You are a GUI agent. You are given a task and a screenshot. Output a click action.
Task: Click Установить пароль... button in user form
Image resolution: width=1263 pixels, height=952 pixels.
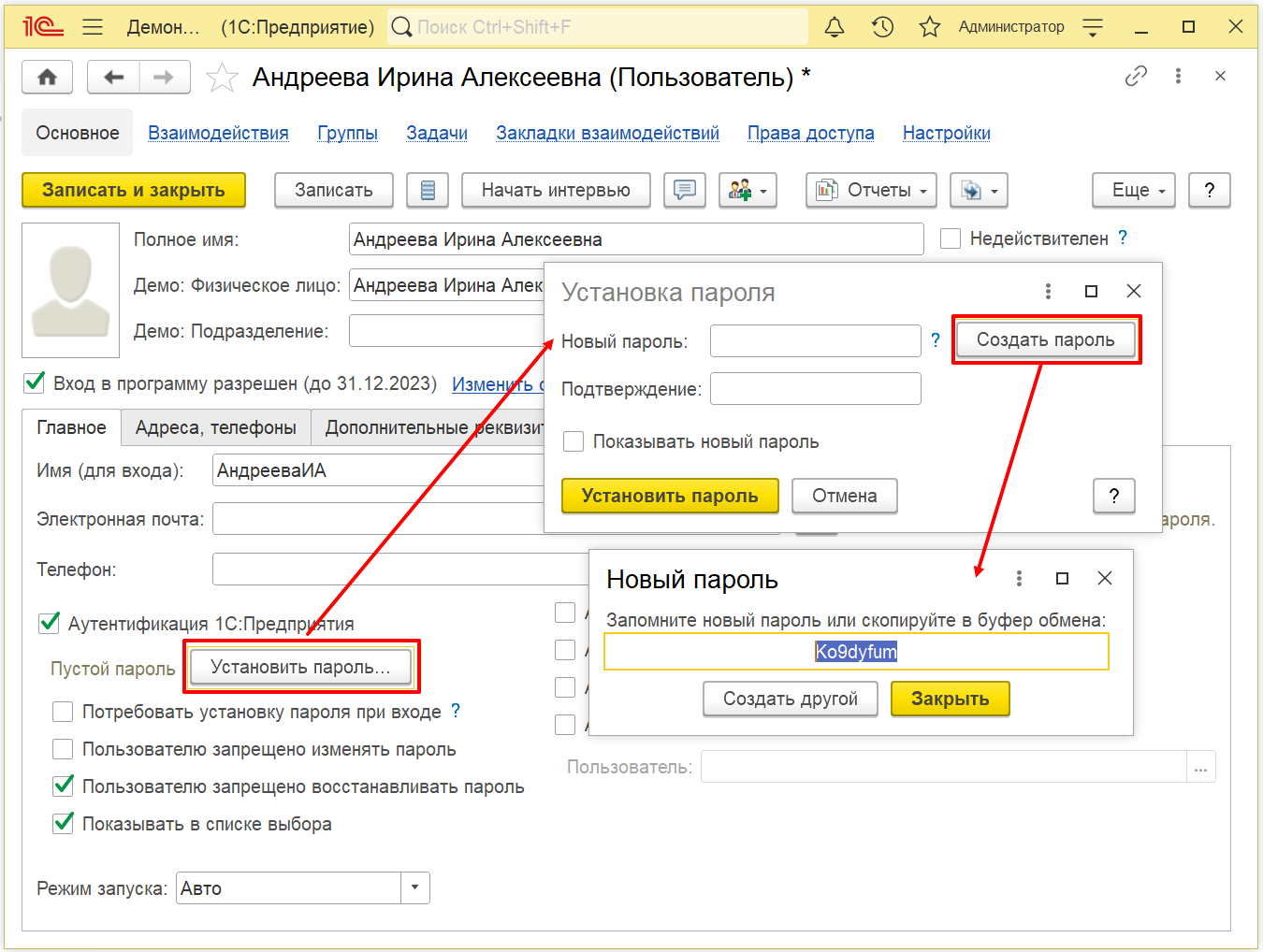[x=301, y=667]
